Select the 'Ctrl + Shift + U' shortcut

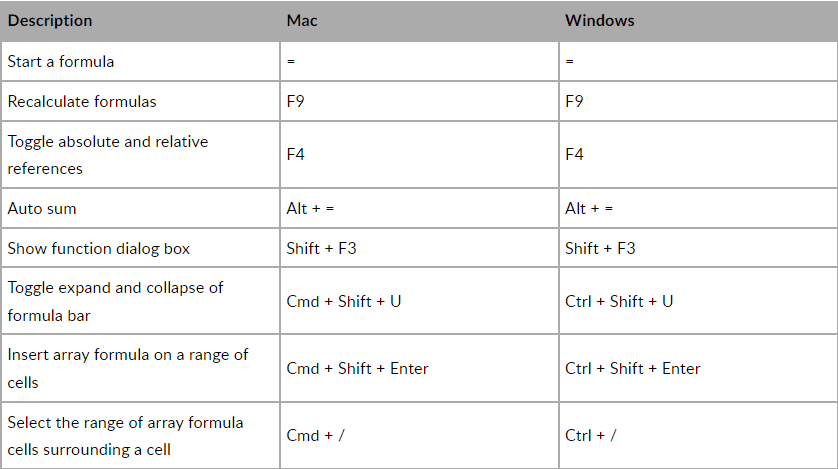coord(619,301)
